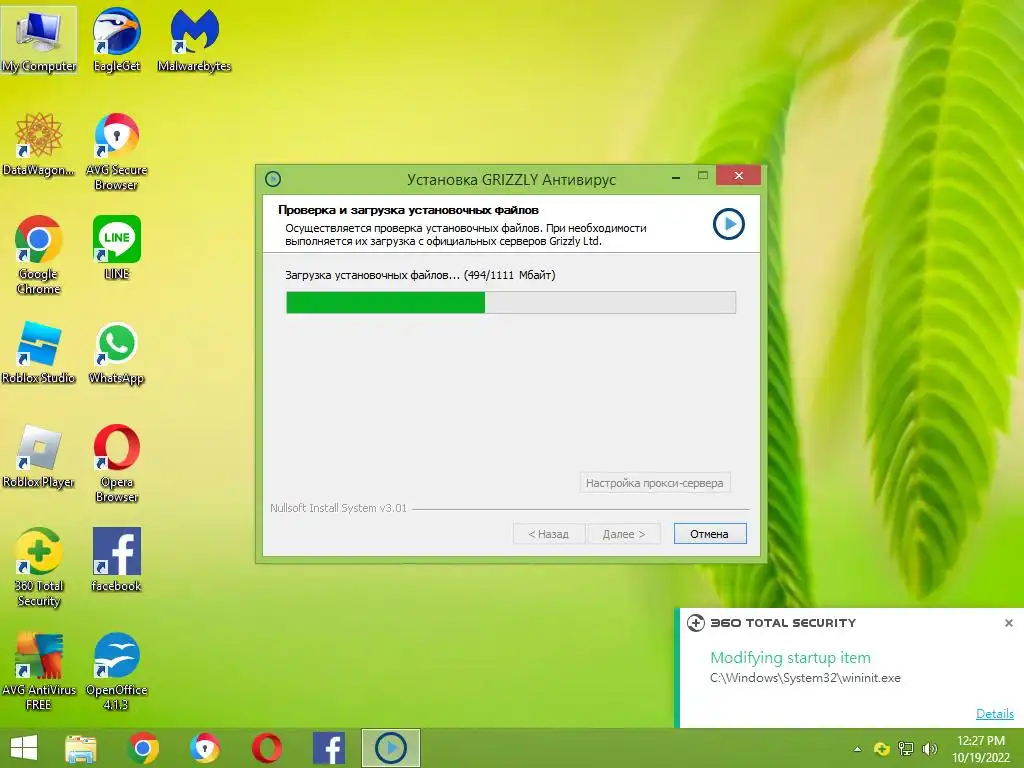Close the GRIZZLY installer window
The width and height of the screenshot is (1024, 768).
point(739,176)
